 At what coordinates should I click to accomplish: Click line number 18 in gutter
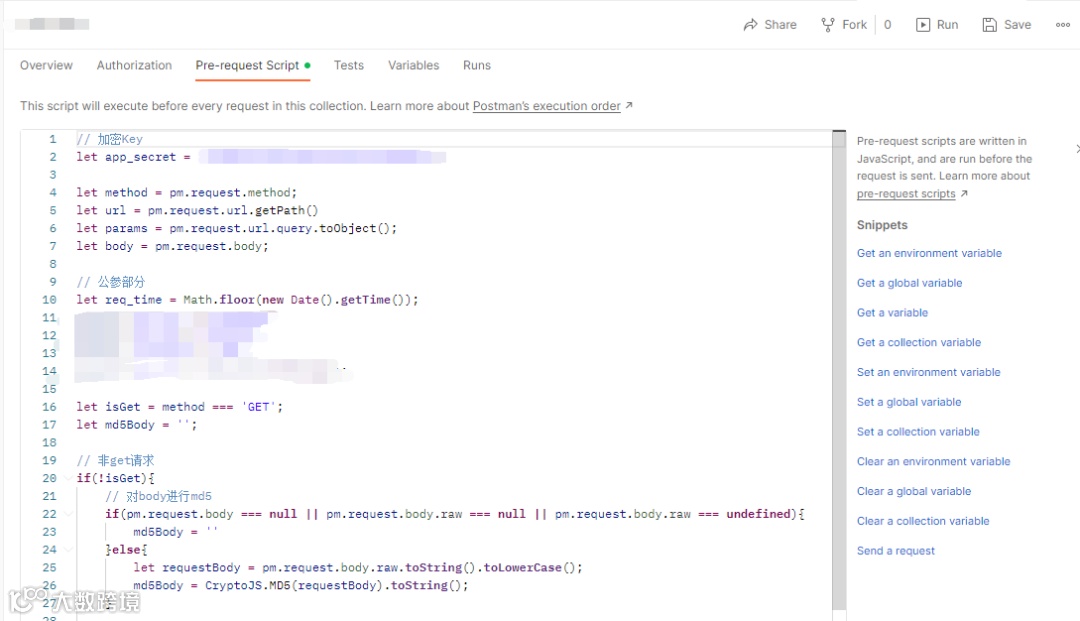[49, 443]
